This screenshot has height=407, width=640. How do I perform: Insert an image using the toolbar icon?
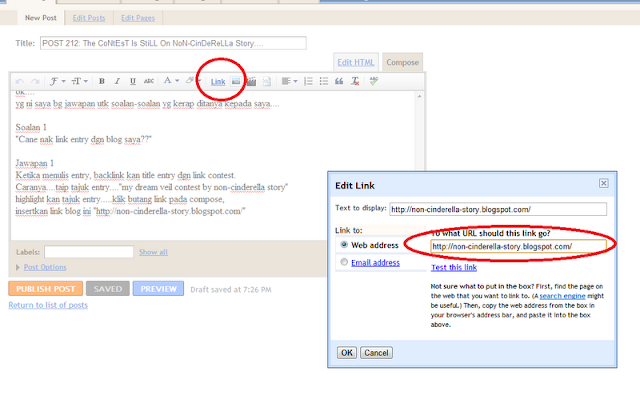pyautogui.click(x=236, y=81)
